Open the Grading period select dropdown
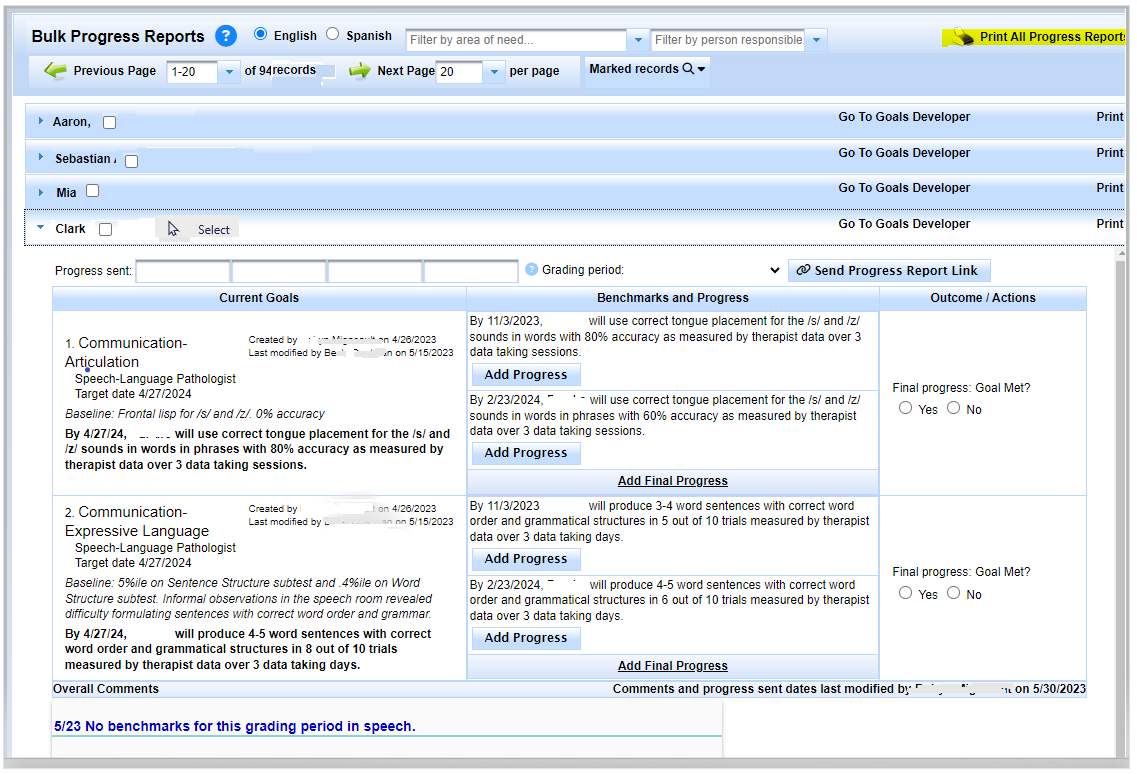The image size is (1137, 774). pos(774,270)
